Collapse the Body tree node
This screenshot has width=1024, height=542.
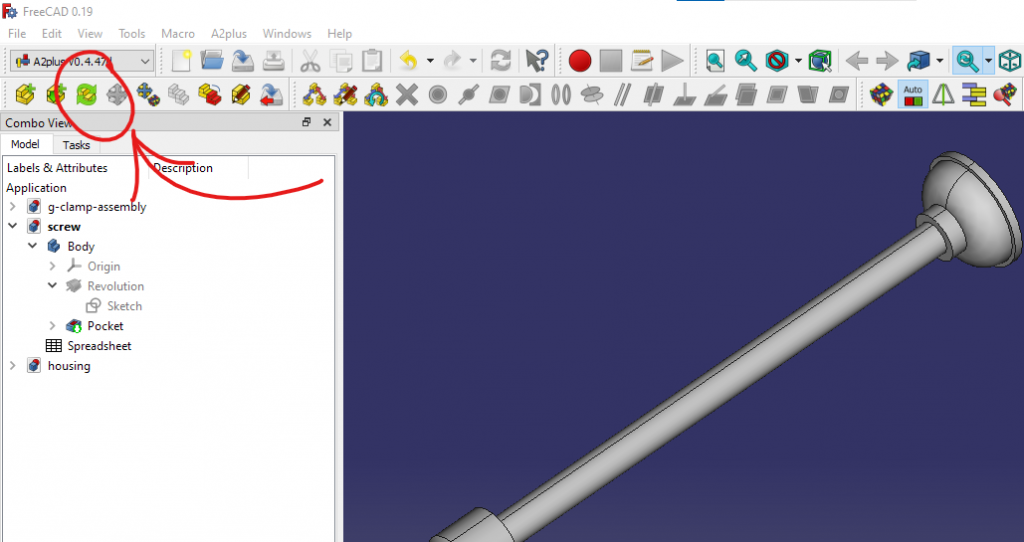pos(33,246)
